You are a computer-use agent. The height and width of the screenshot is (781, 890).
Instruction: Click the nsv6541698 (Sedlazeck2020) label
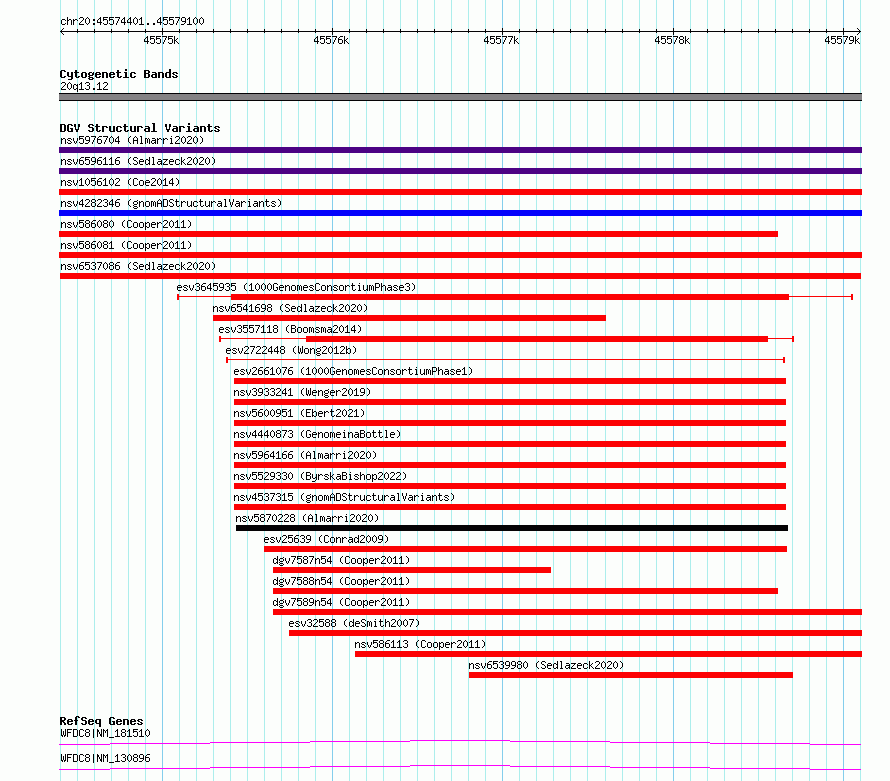pyautogui.click(x=290, y=308)
